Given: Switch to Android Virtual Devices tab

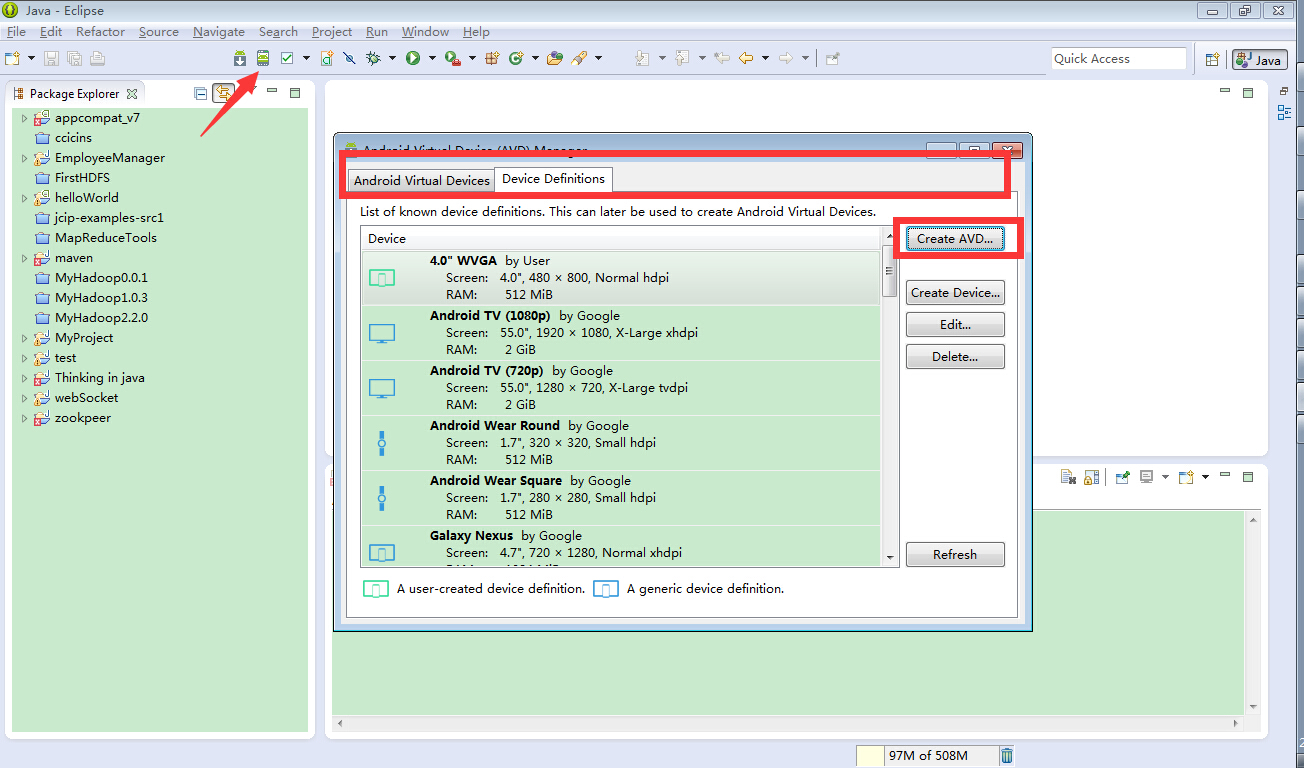Looking at the screenshot, I should (x=422, y=181).
